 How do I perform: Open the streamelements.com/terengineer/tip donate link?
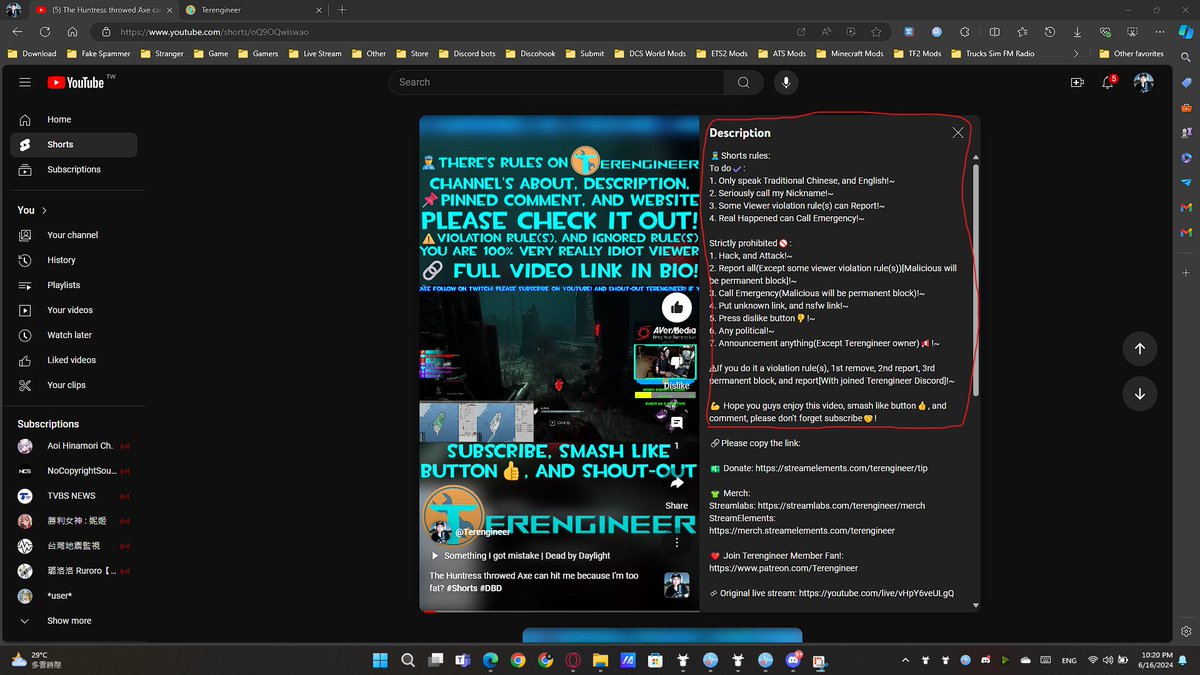(x=842, y=468)
